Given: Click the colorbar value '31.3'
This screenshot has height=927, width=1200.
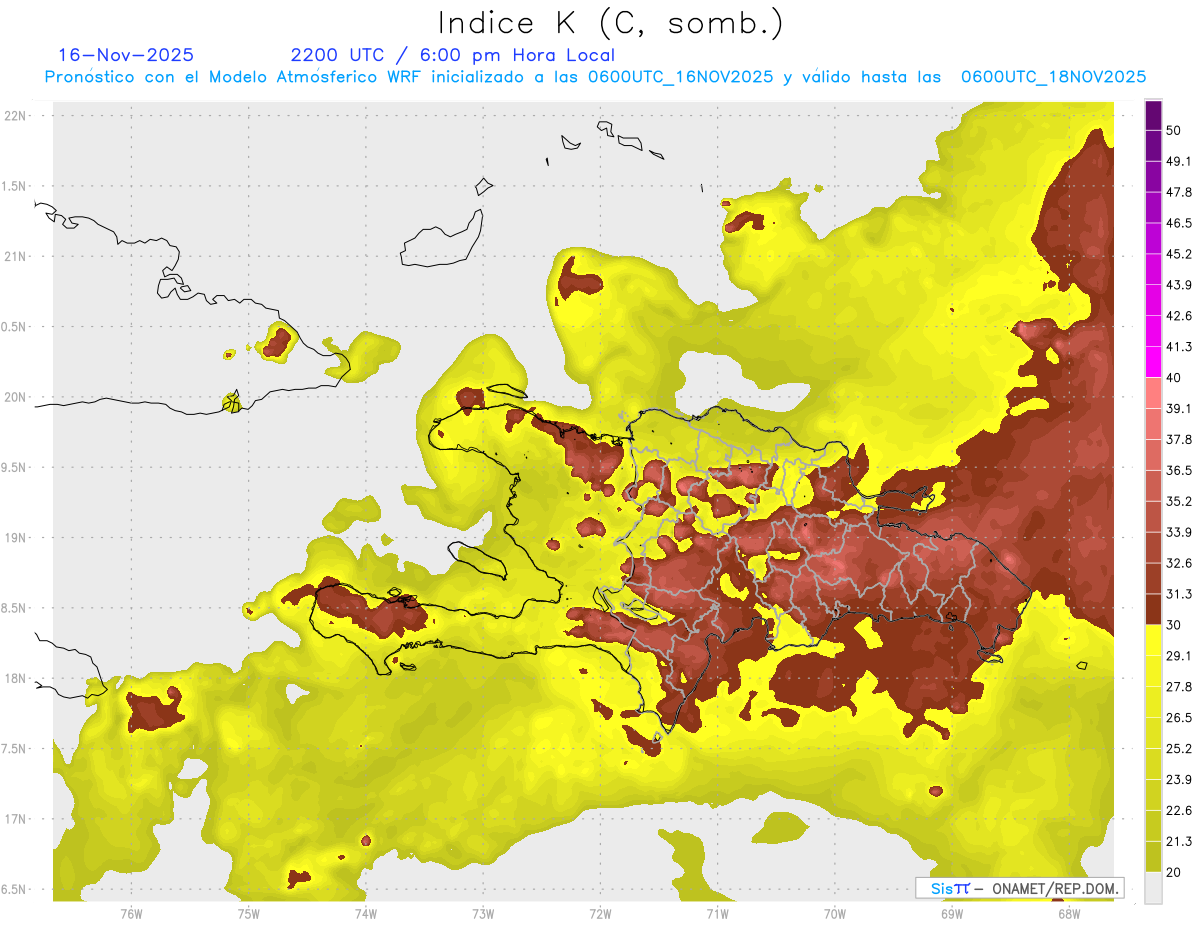Looking at the screenshot, I should (x=1179, y=594).
